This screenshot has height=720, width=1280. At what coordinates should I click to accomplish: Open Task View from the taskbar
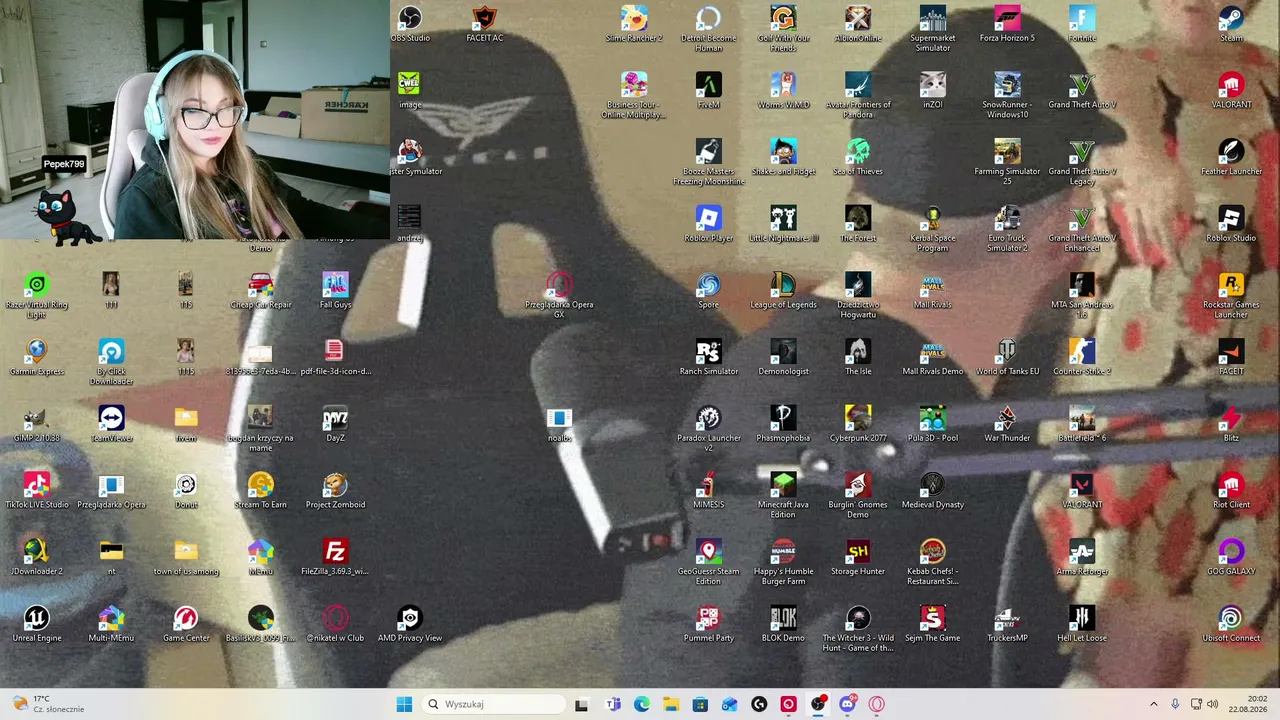(581, 704)
